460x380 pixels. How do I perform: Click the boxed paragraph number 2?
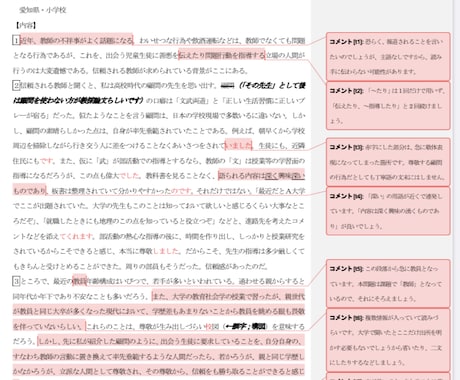[16, 85]
